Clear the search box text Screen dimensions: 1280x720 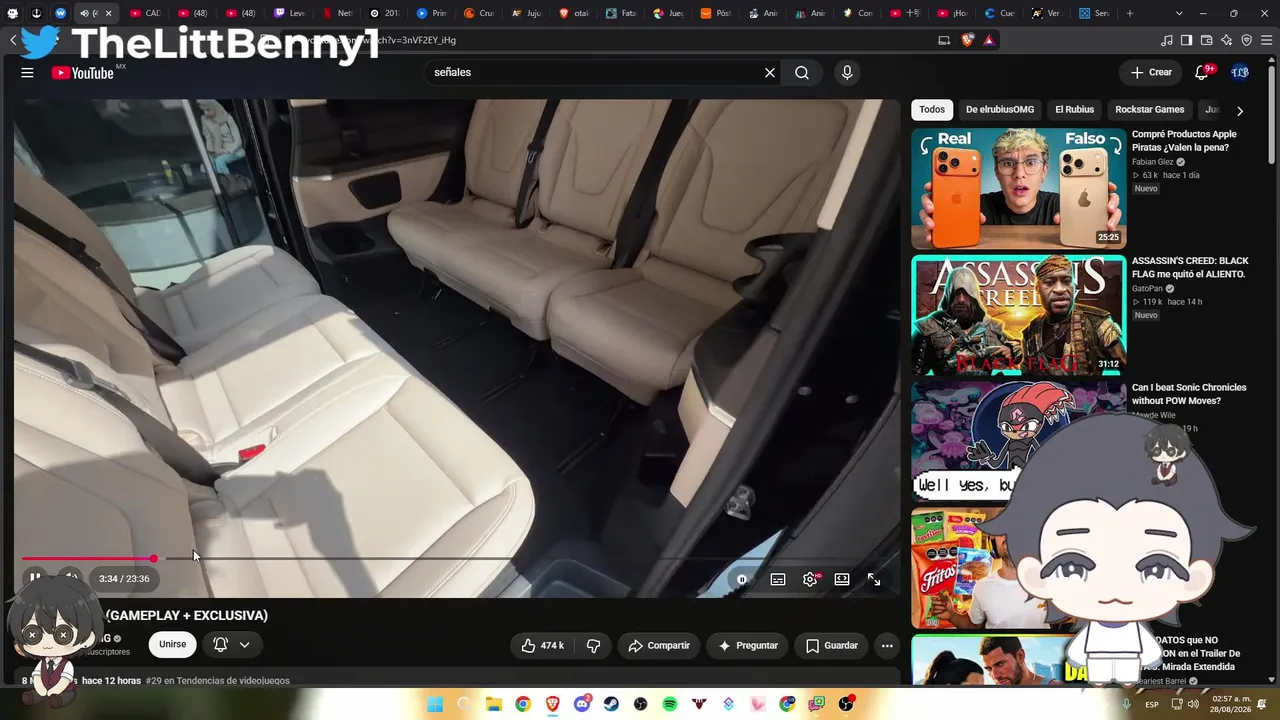770,72
